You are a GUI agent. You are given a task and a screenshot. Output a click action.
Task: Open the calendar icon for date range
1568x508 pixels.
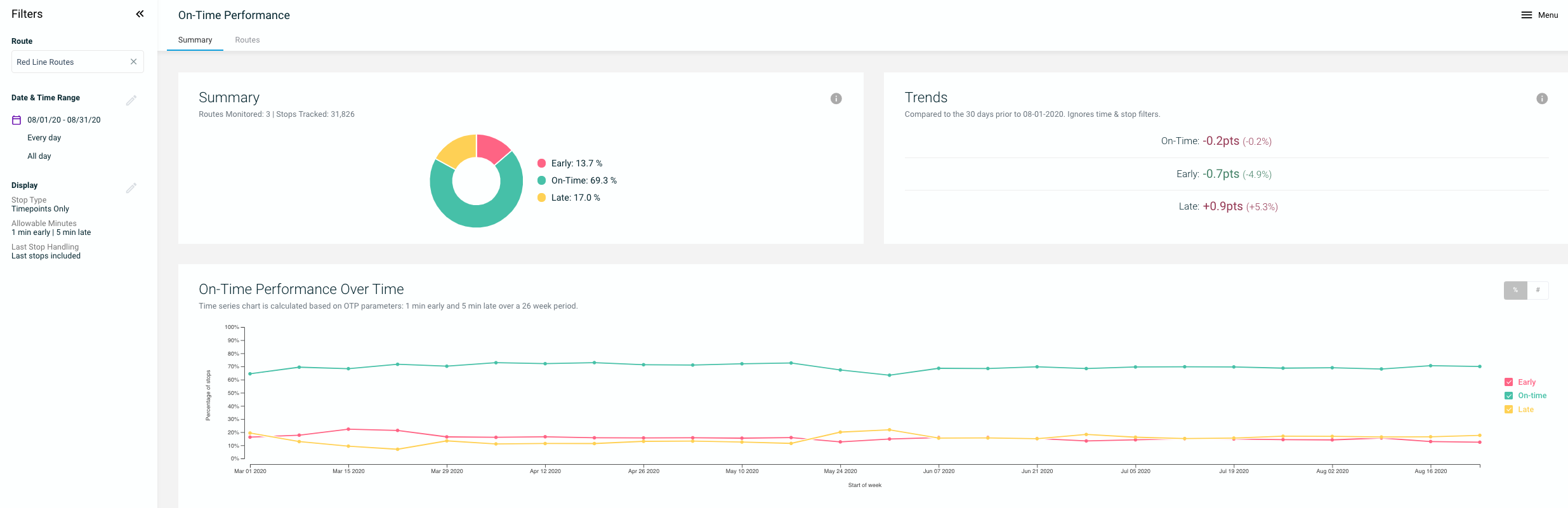click(16, 120)
